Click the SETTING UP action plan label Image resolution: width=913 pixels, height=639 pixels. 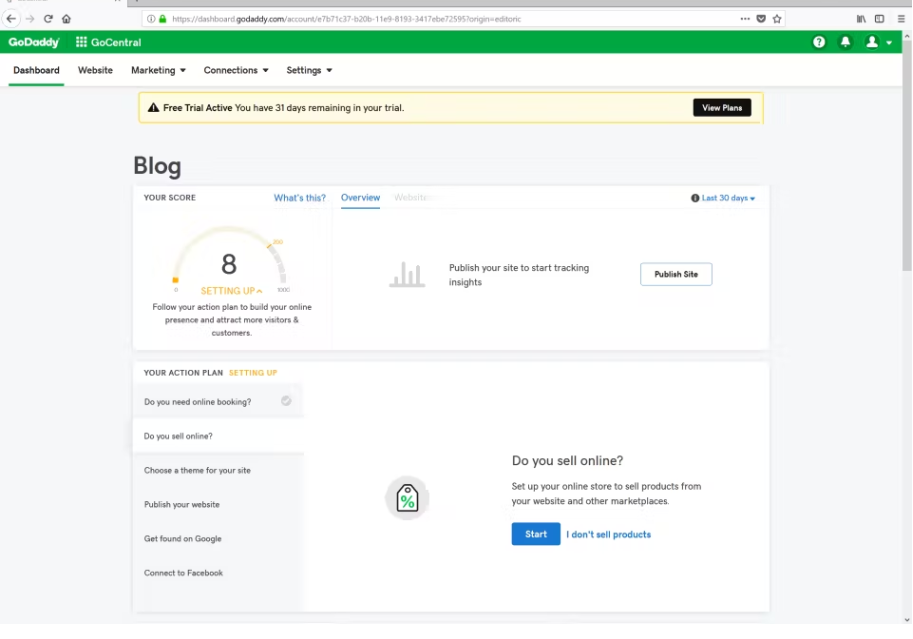[x=253, y=373]
